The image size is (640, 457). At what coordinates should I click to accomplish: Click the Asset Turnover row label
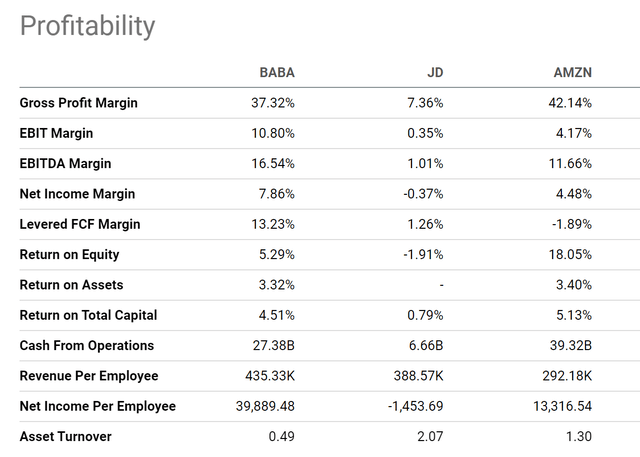click(x=66, y=436)
